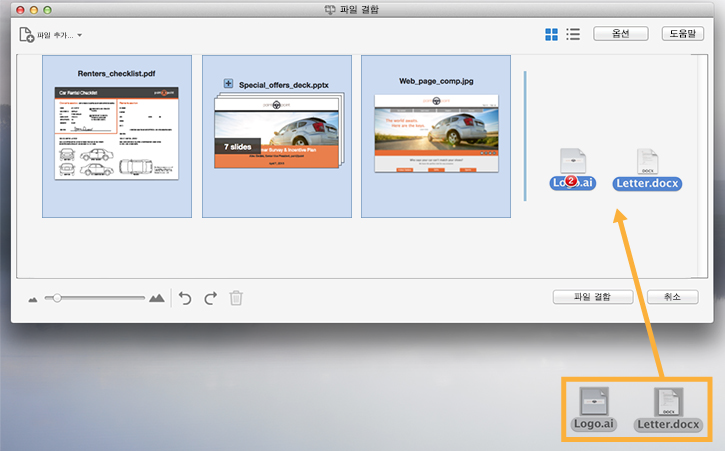Click the vertical scrollbar of the file area
This screenshot has height=451, width=725.
point(702,166)
